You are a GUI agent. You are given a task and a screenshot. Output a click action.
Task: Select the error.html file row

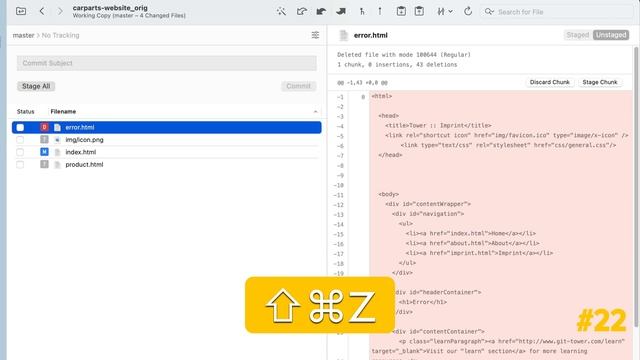tap(167, 127)
